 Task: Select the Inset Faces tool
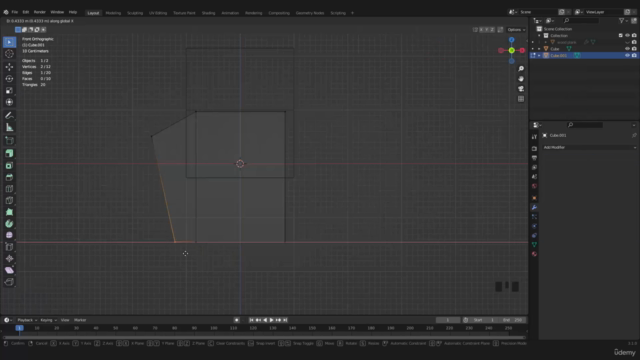tap(9, 165)
